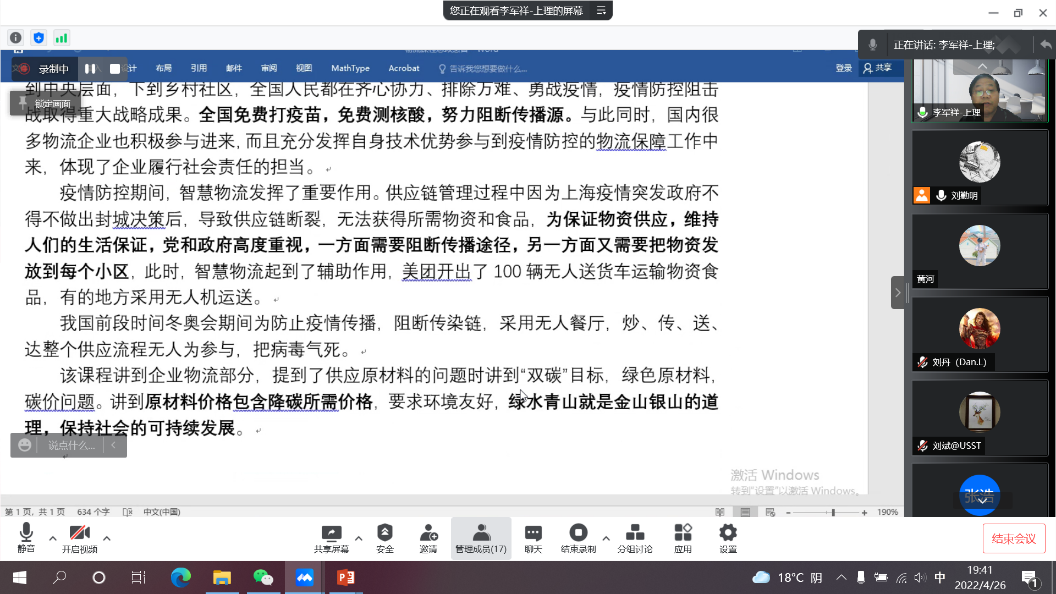Screen dimensions: 1056x594
Task: Open the MathType ribbon tab
Action: [x=350, y=68]
